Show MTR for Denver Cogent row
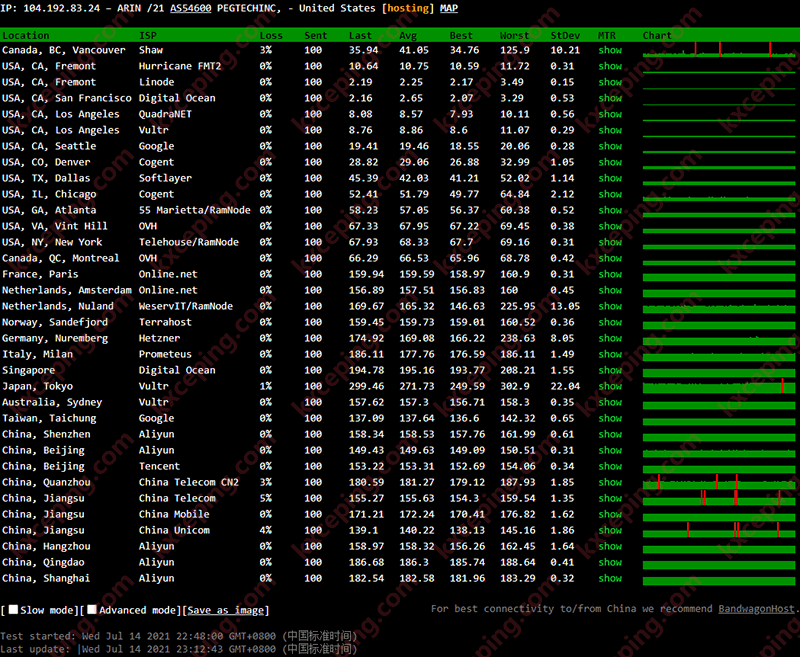The image size is (800, 657). click(x=610, y=162)
